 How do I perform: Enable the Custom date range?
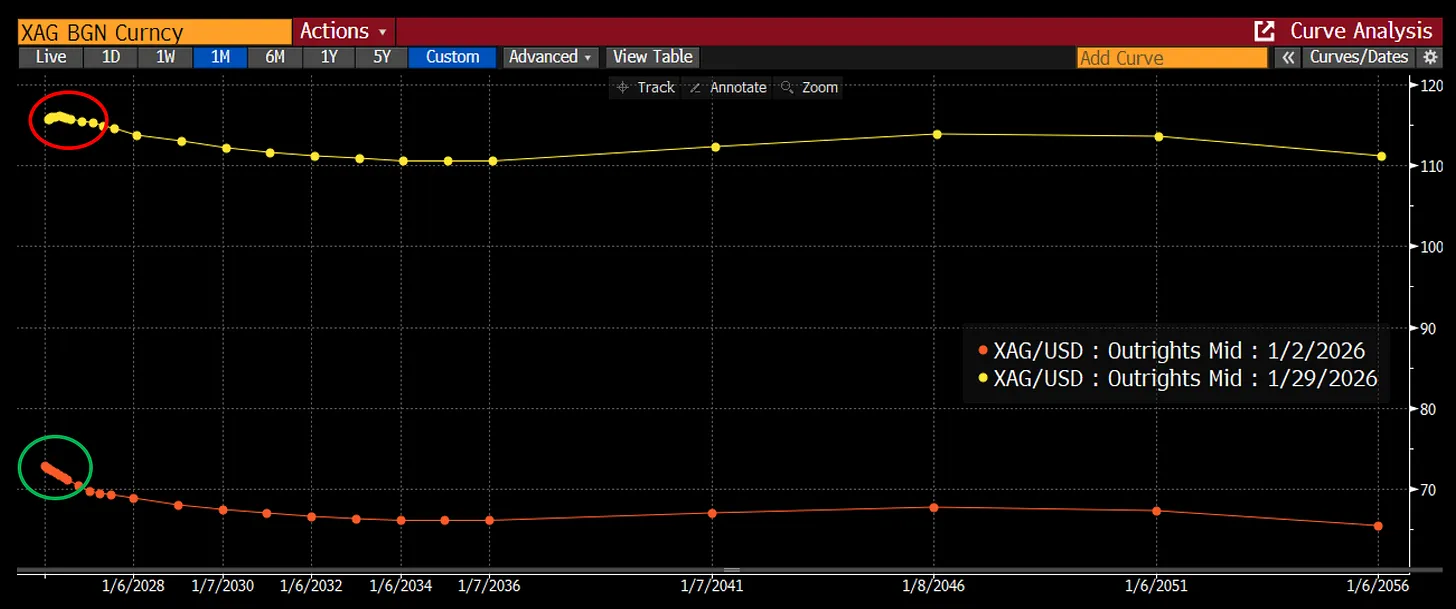[452, 57]
